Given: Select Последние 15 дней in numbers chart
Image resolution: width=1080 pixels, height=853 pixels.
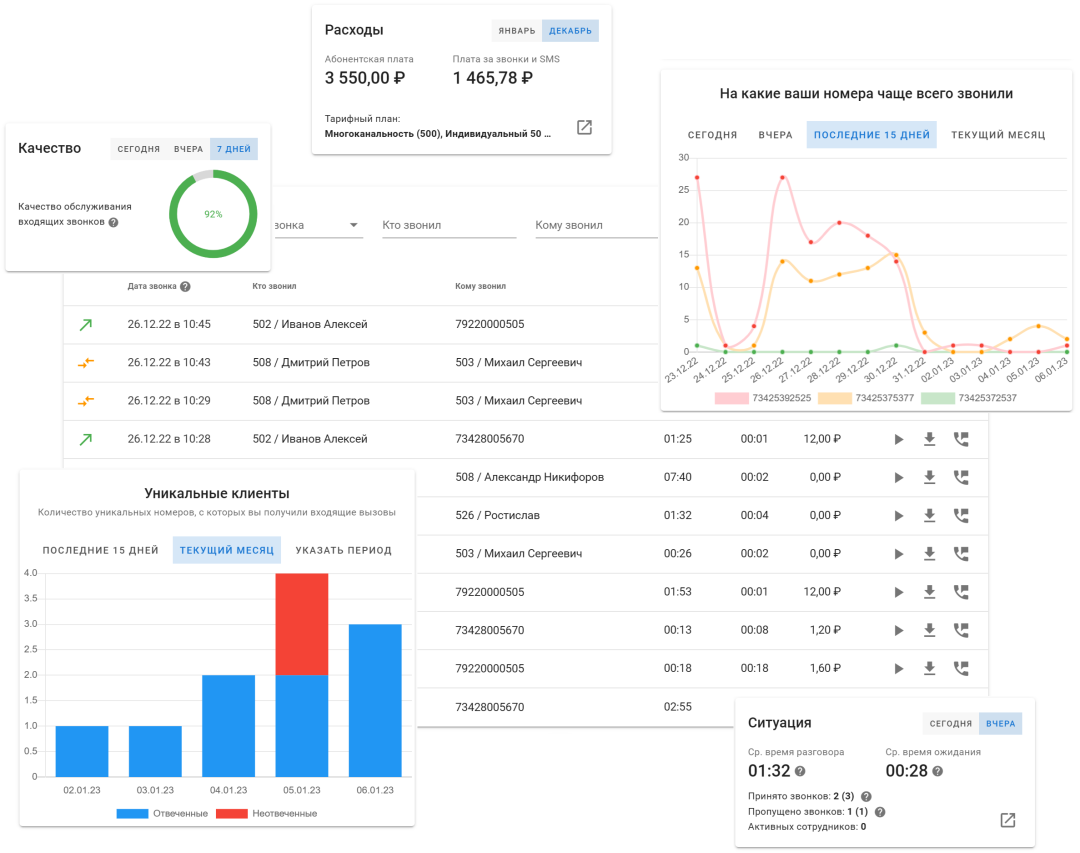Looking at the screenshot, I should (x=871, y=135).
